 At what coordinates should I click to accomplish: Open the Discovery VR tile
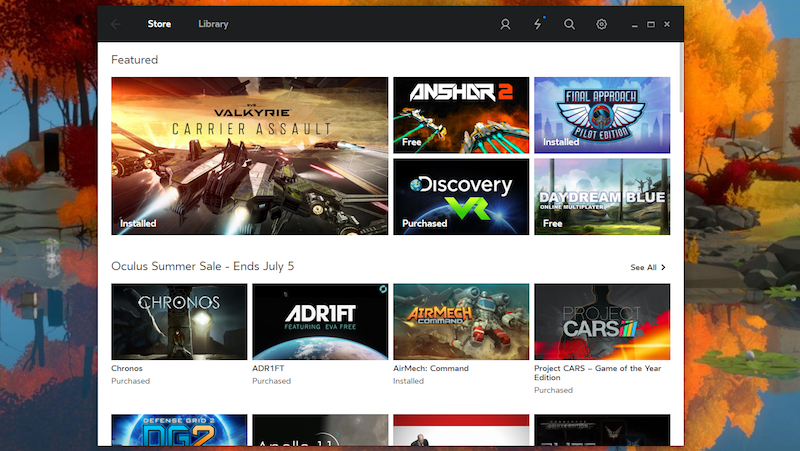click(x=461, y=196)
